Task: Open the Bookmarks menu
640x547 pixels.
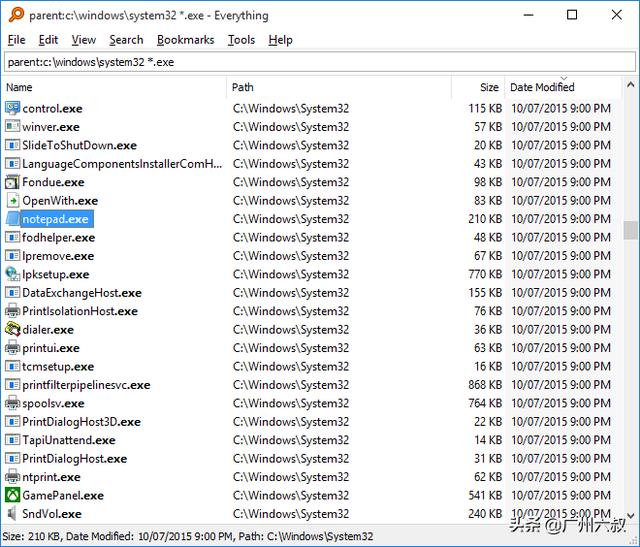Action: 185,40
